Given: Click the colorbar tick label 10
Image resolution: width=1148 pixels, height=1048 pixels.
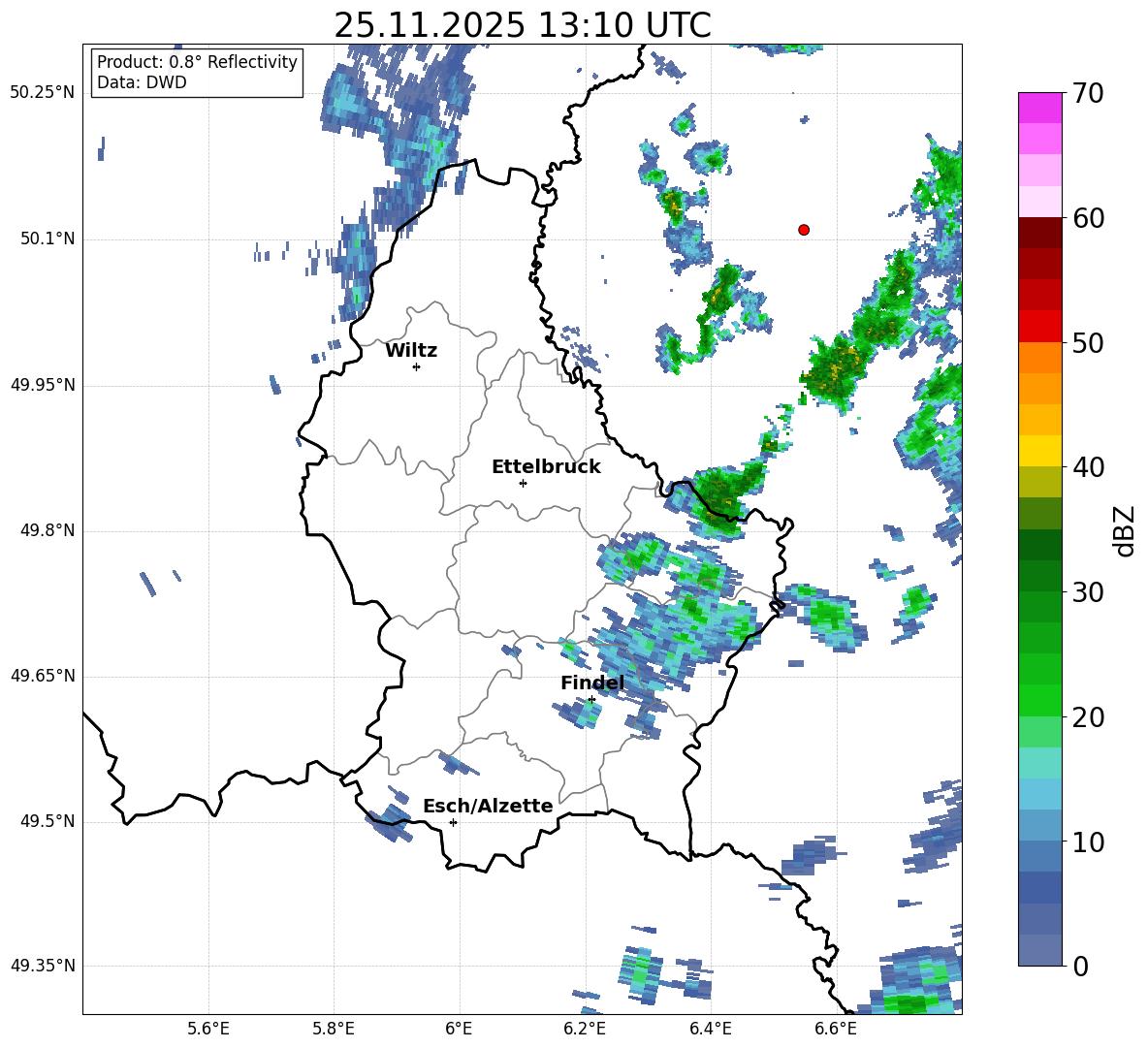Looking at the screenshot, I should coord(1088,842).
